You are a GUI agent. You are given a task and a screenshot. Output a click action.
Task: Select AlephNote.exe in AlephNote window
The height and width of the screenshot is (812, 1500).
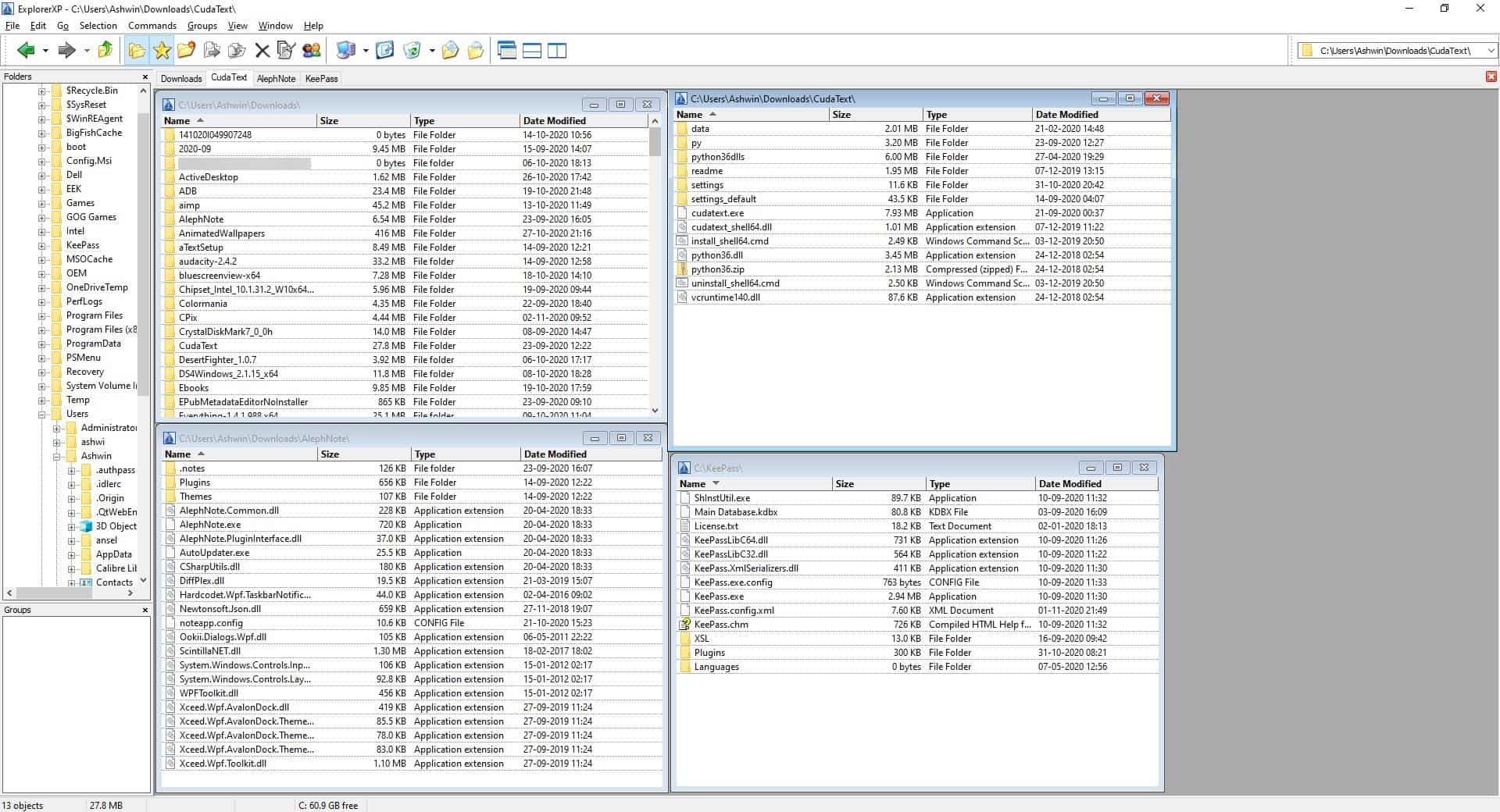point(210,525)
